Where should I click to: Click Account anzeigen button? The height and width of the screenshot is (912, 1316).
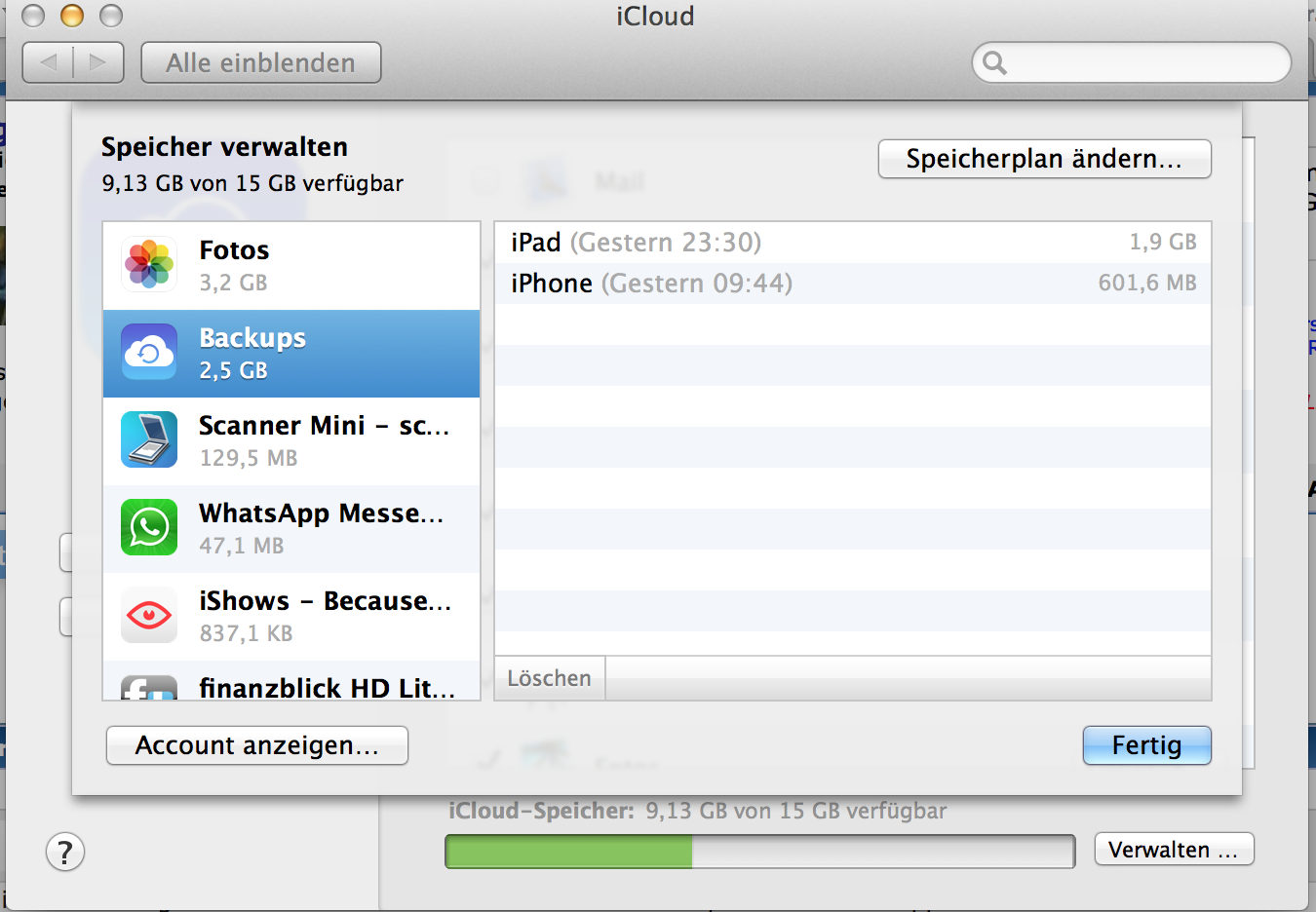pos(257,745)
